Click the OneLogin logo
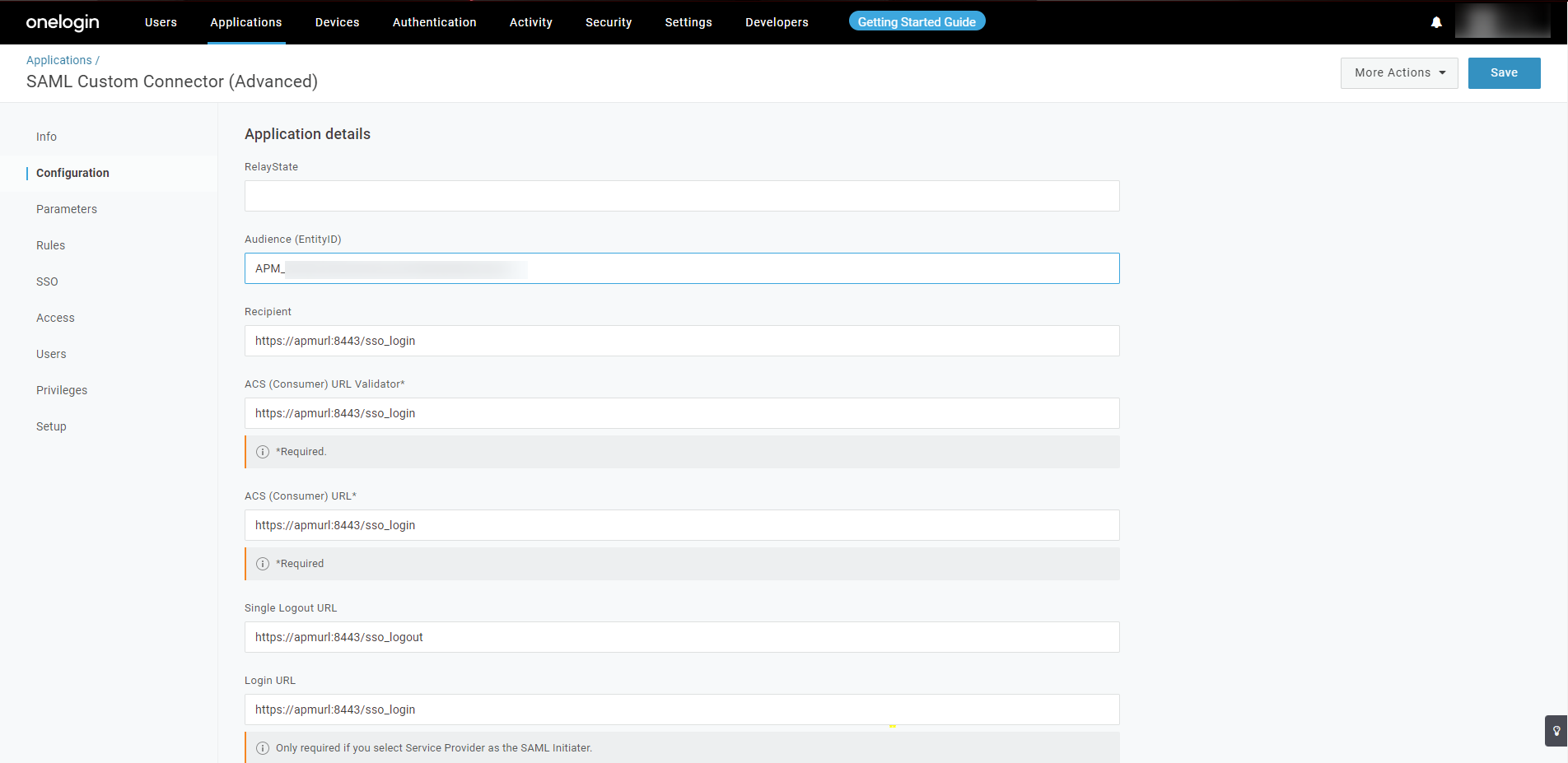 point(63,22)
